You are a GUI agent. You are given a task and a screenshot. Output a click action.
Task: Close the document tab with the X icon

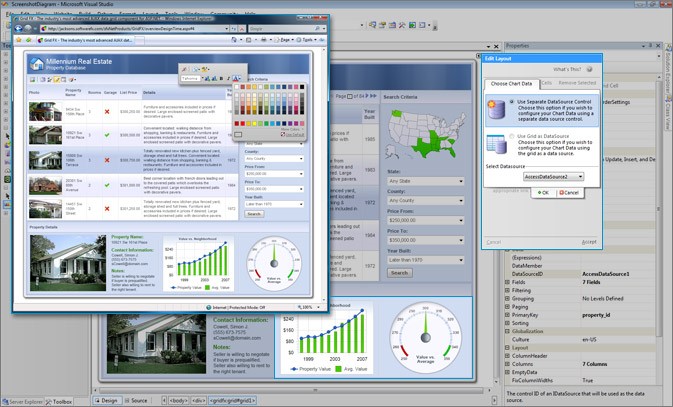496,46
